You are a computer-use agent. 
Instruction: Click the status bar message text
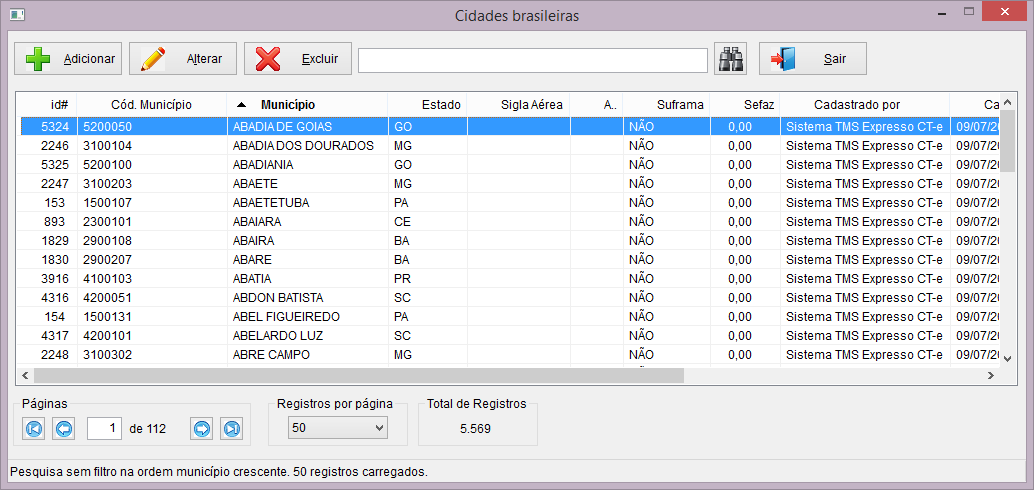tap(220, 472)
